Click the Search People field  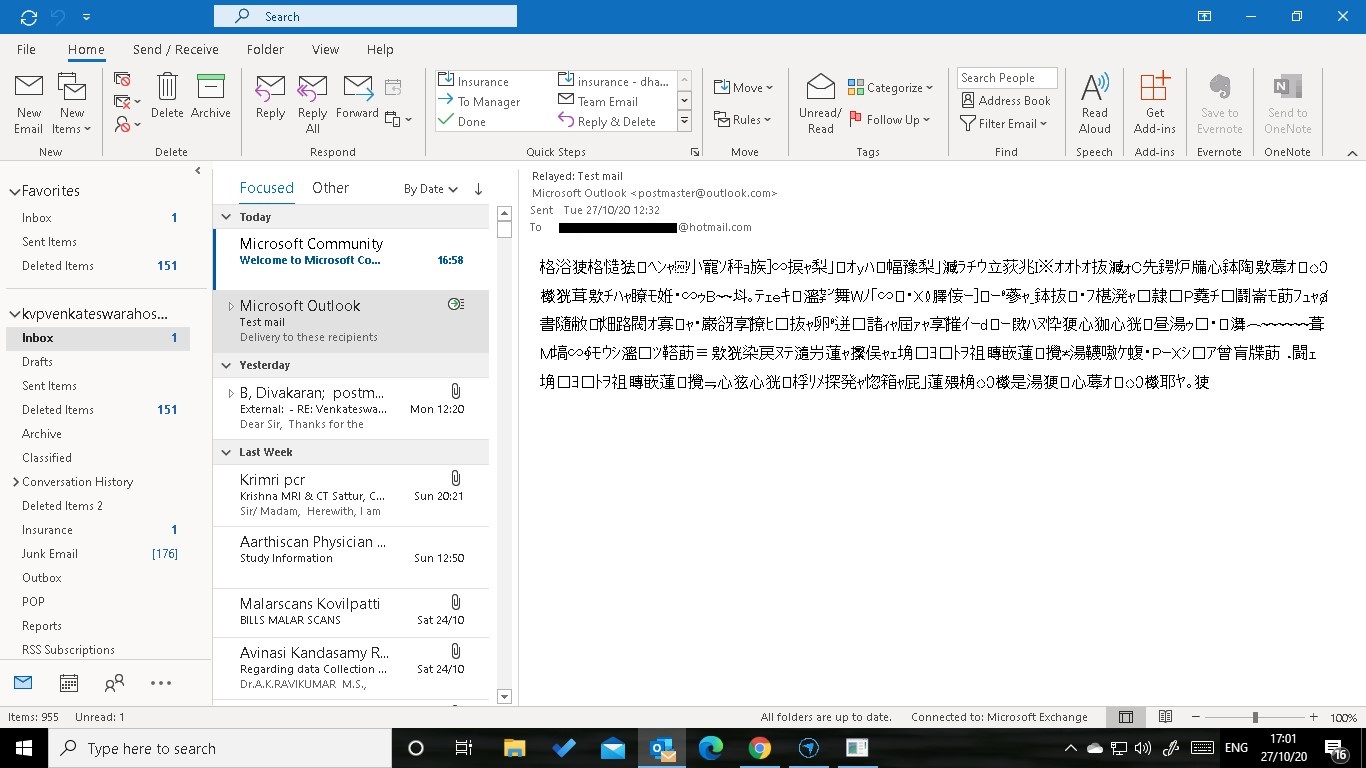[x=1007, y=78]
